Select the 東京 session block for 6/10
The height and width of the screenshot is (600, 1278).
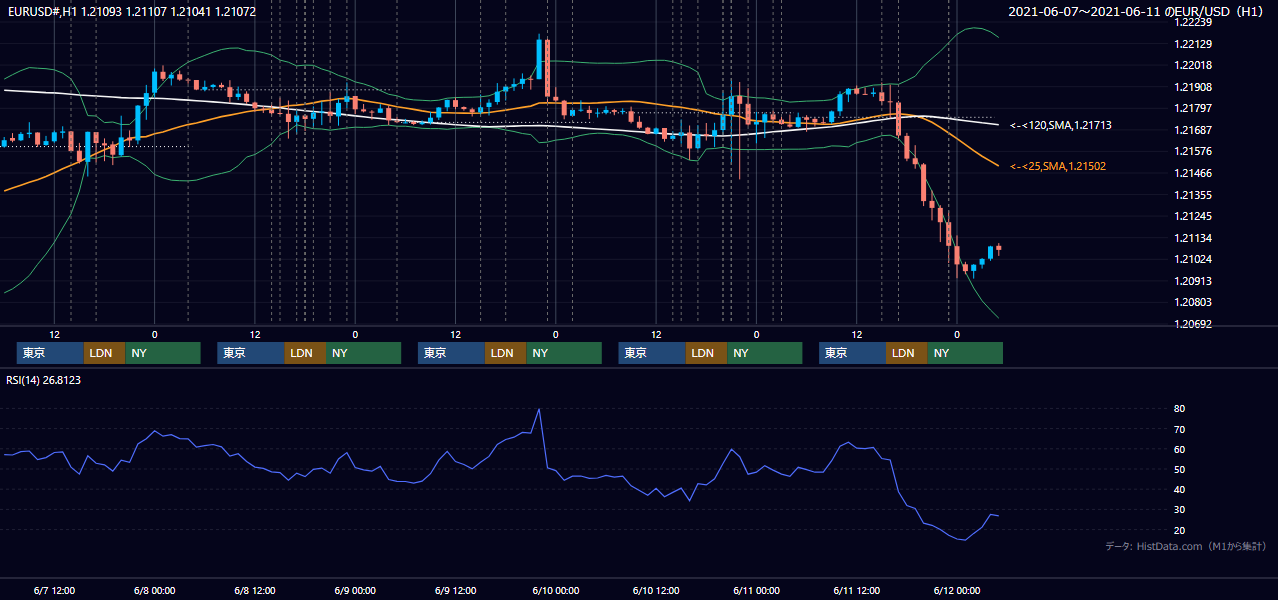[652, 353]
